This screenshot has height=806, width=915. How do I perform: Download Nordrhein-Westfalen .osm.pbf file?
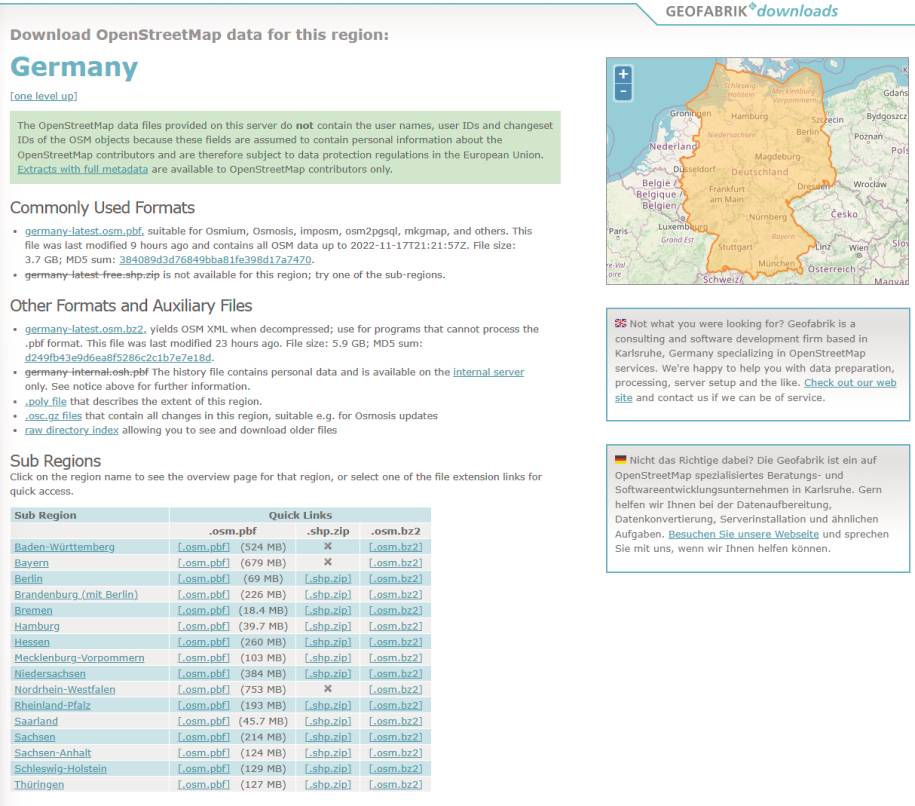pos(204,690)
